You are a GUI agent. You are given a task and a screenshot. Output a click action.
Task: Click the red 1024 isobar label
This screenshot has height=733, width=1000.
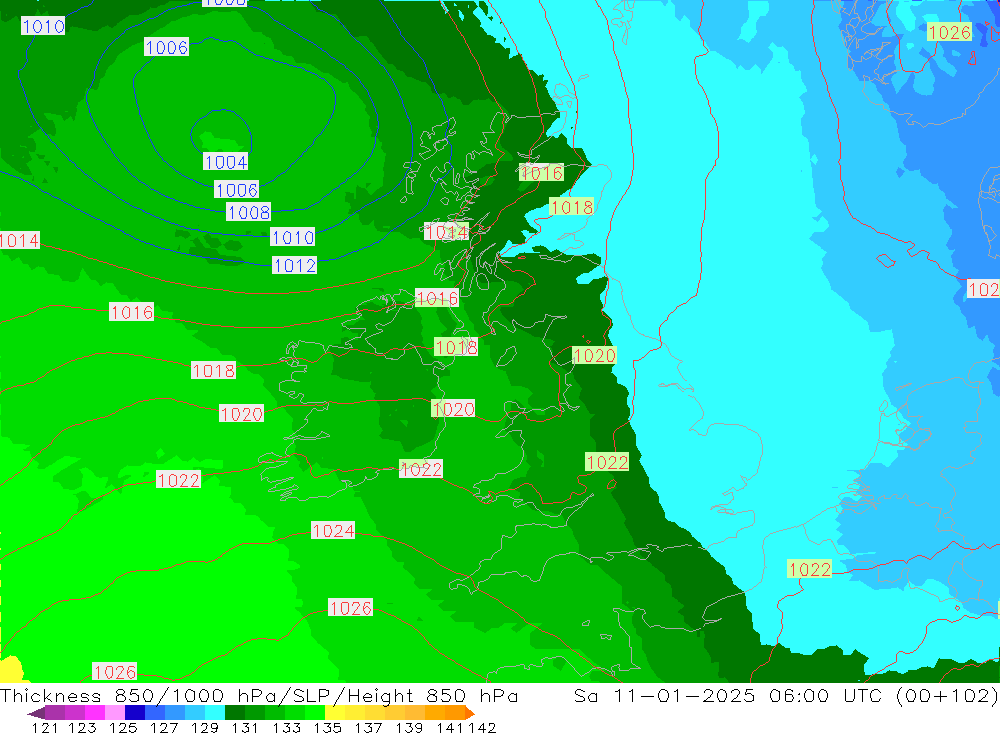(x=333, y=531)
